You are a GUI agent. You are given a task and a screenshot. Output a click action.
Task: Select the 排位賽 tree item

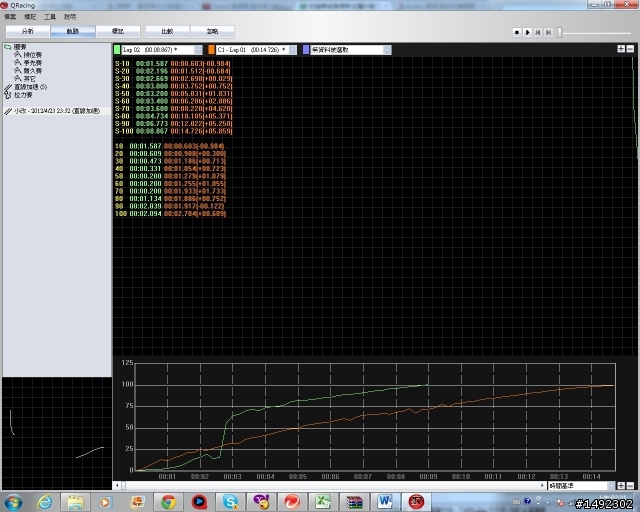click(32, 55)
